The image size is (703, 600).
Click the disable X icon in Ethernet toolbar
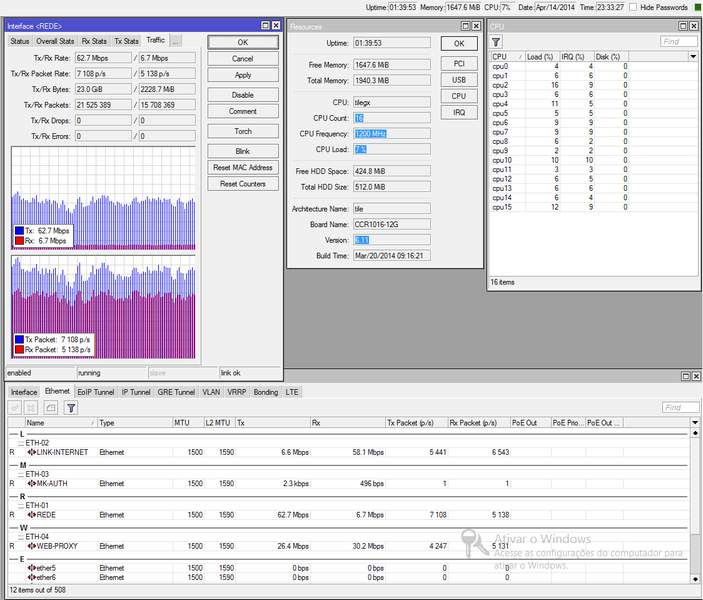click(x=32, y=408)
